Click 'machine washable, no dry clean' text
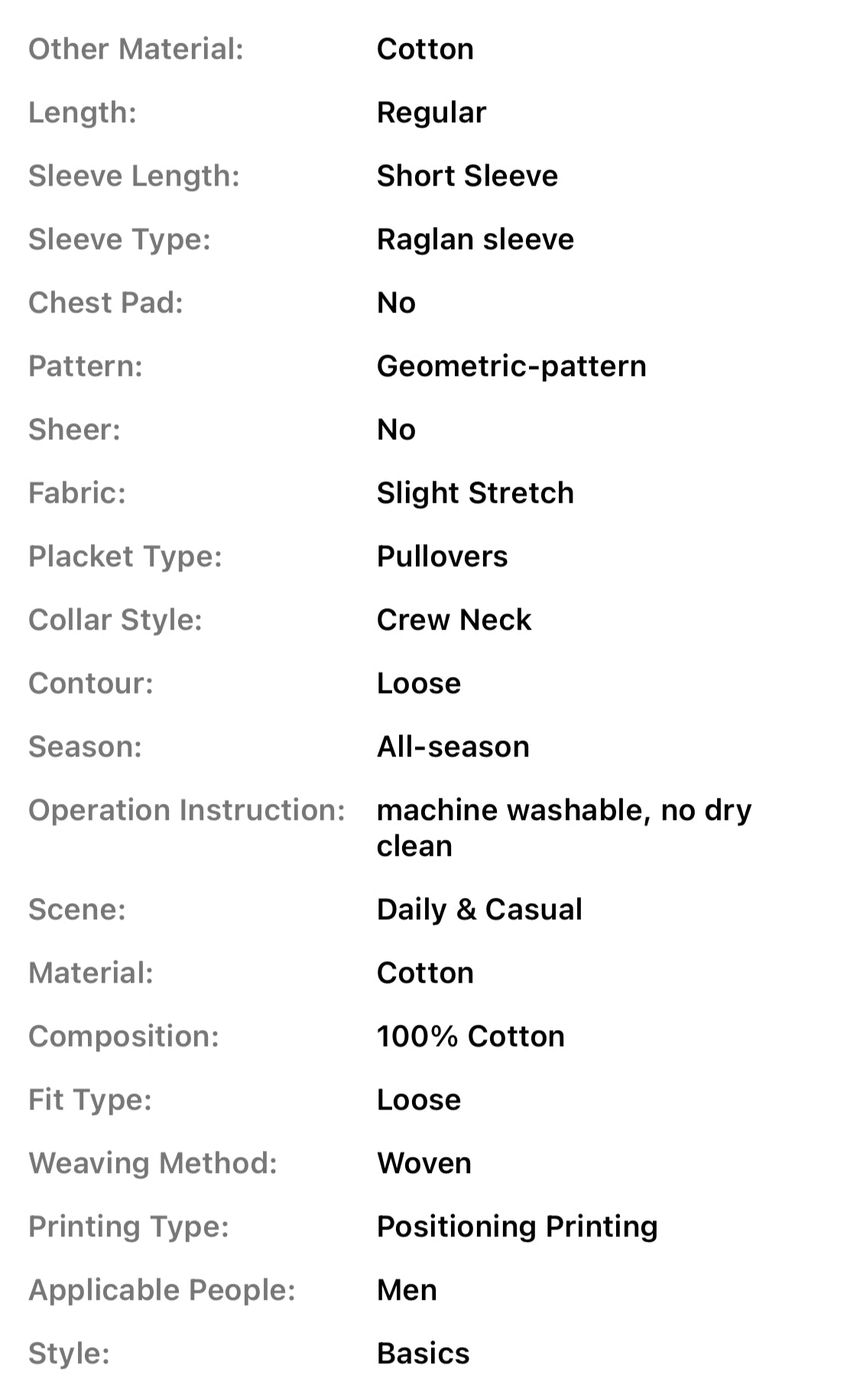 563,828
